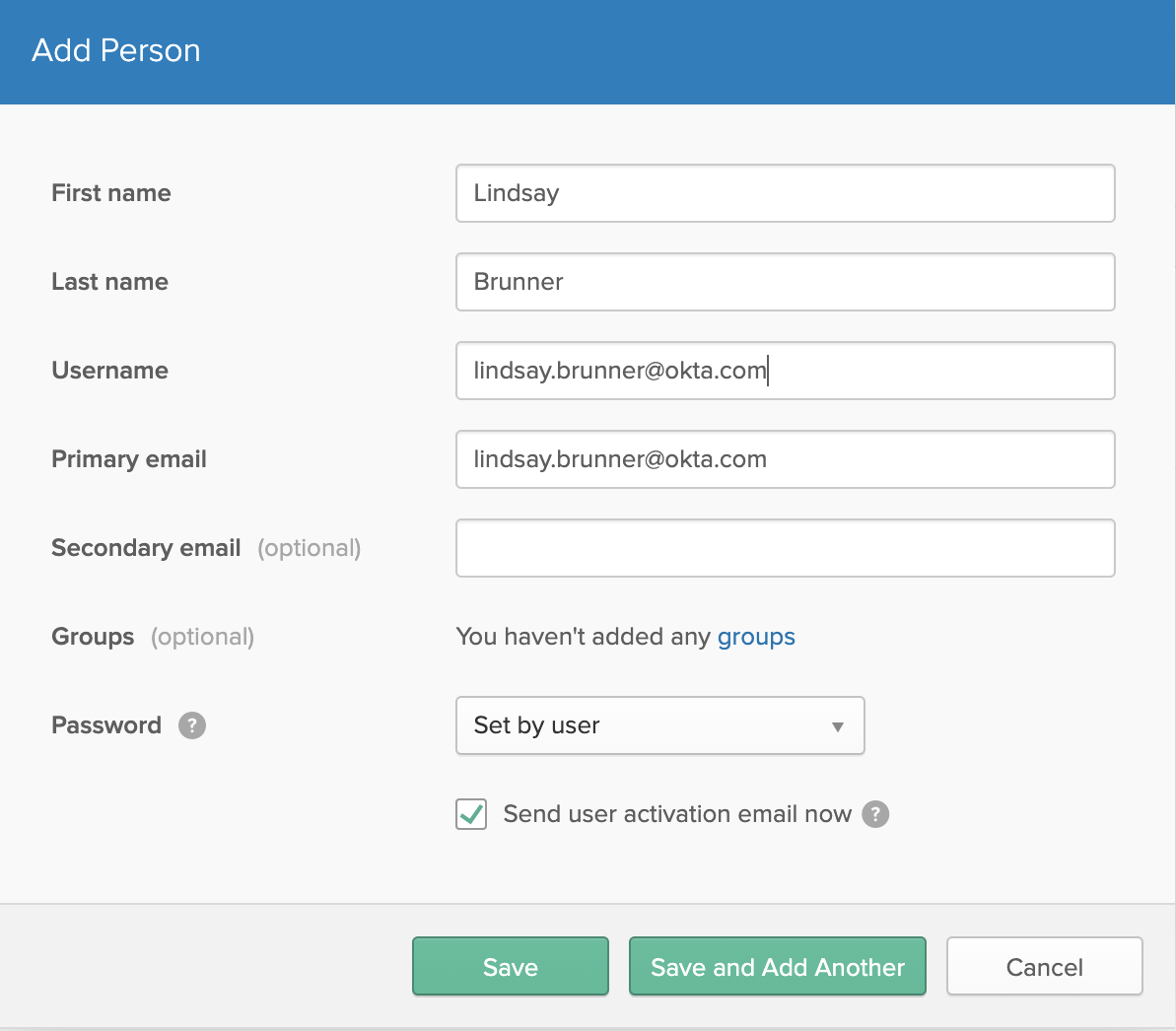The height and width of the screenshot is (1031, 1176).
Task: Click the Add Person dialog title
Action: (x=116, y=50)
